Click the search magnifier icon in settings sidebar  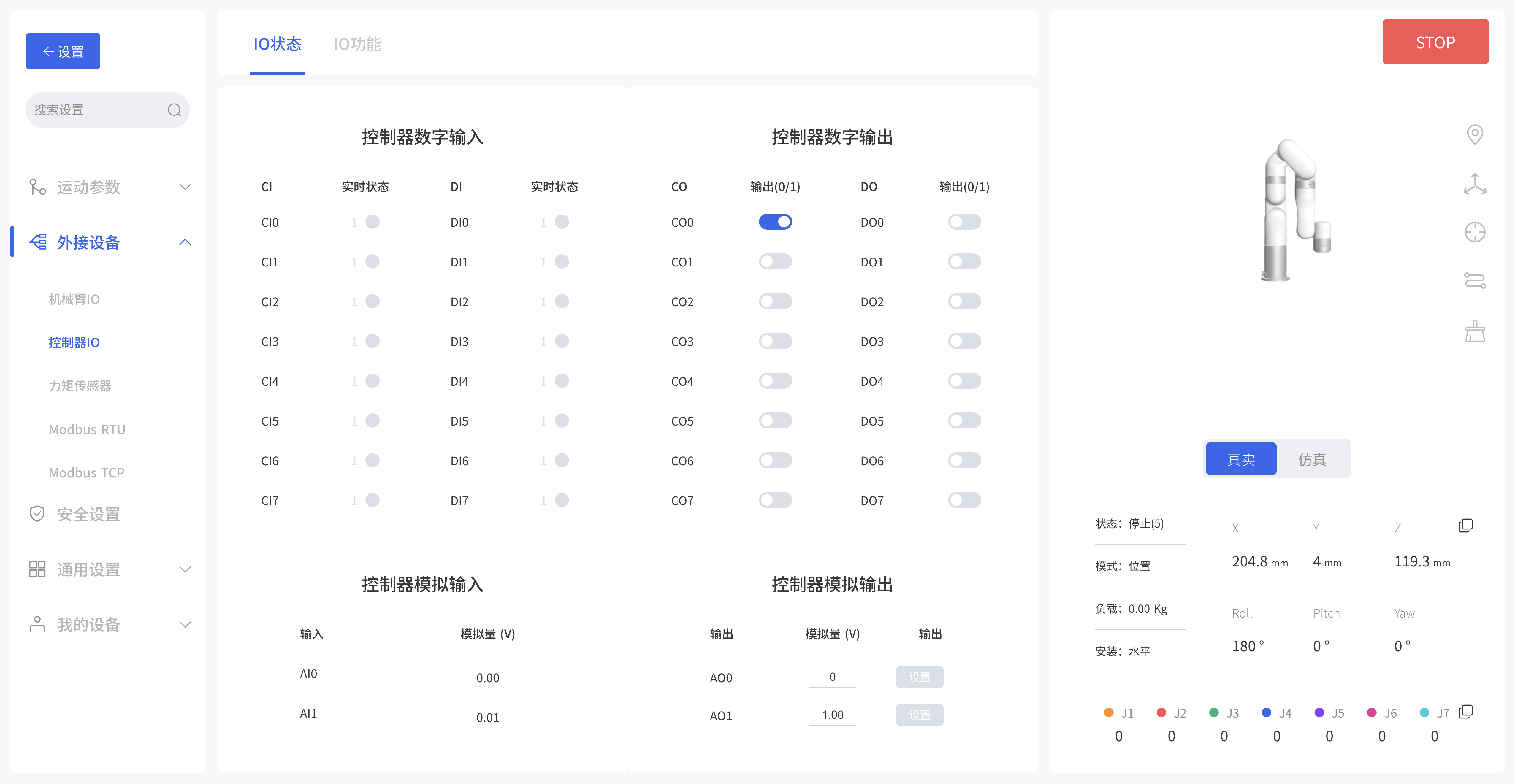174,109
